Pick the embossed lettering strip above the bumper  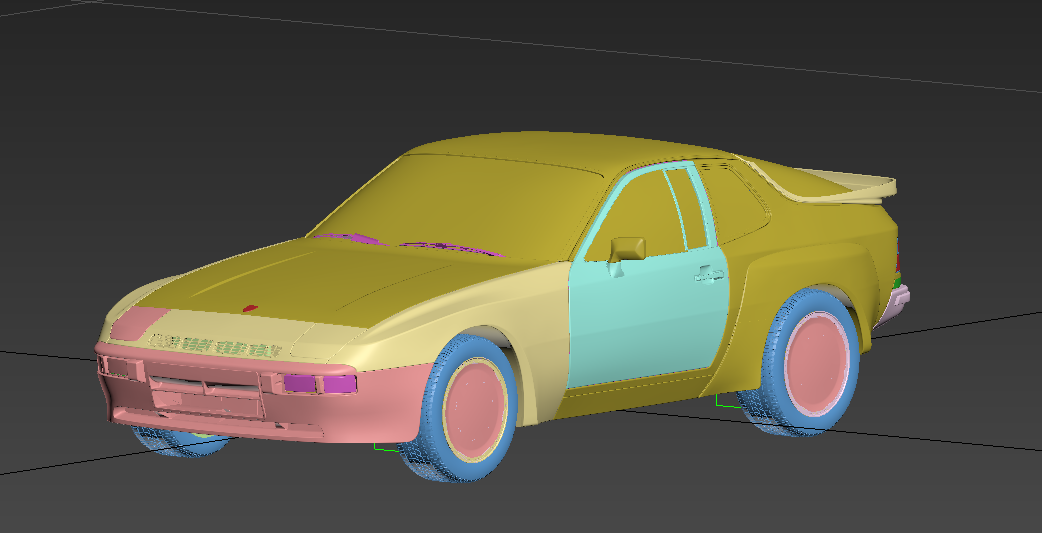tap(214, 346)
